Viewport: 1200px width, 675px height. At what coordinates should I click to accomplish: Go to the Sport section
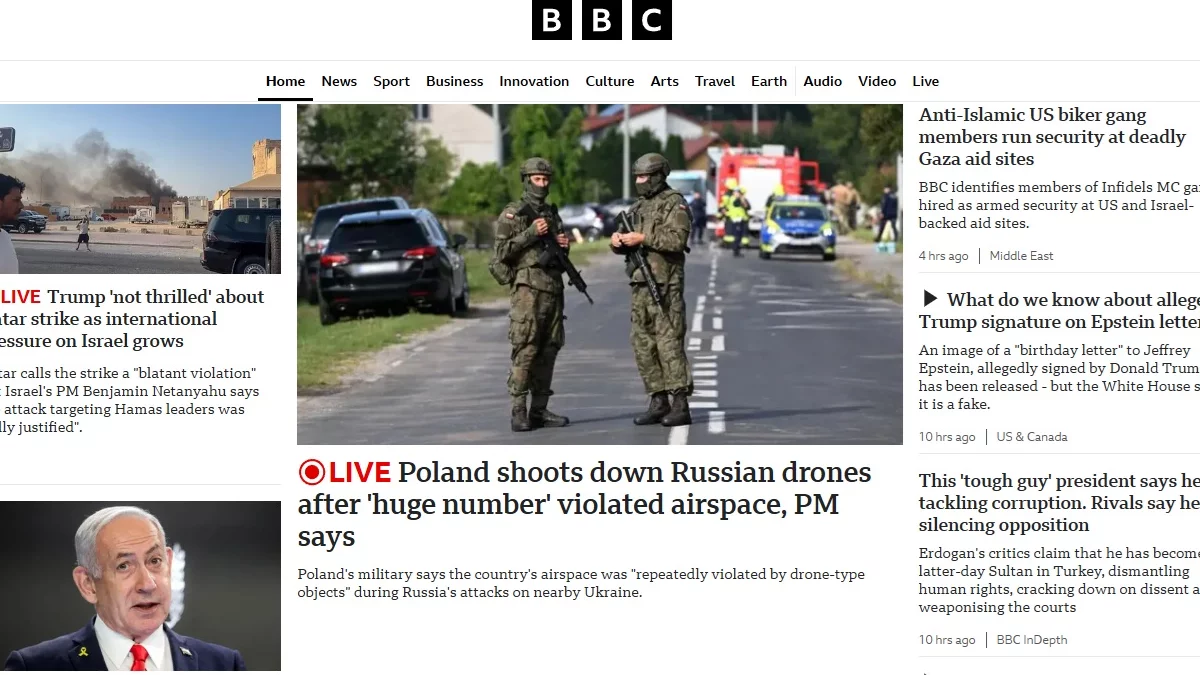pos(391,81)
